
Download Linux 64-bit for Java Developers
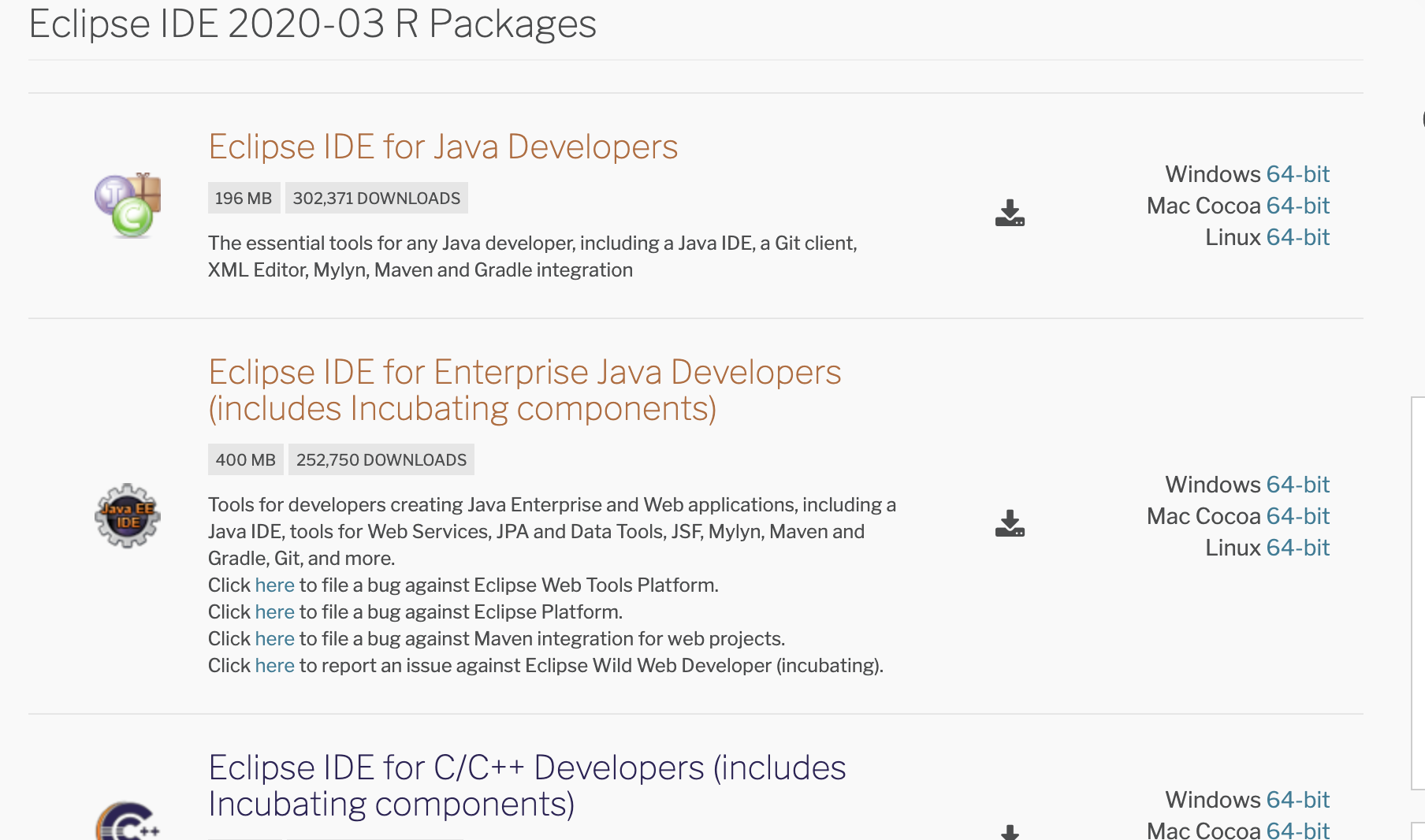[1297, 237]
